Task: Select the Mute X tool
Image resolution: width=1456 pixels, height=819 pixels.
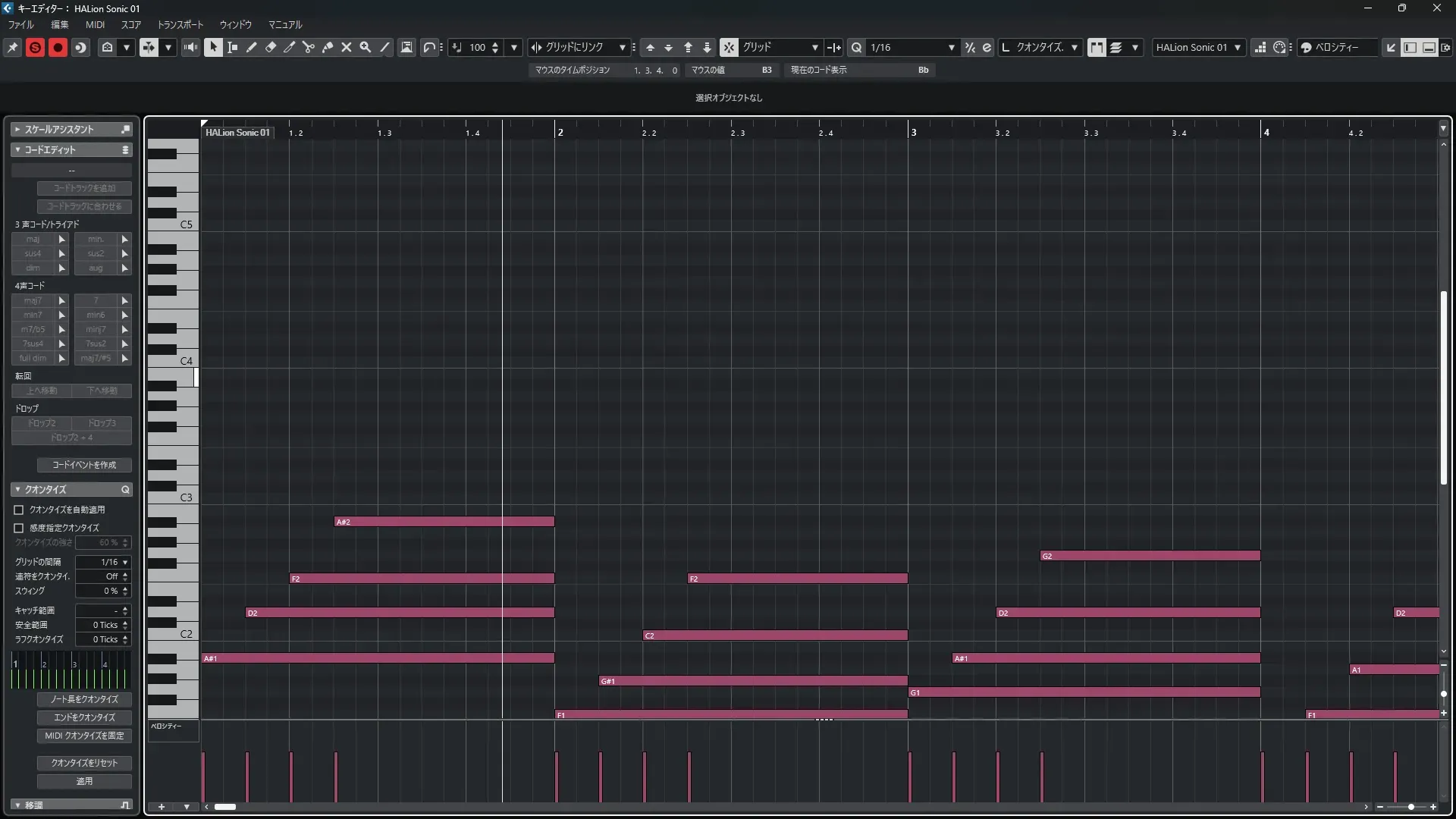Action: coord(347,47)
